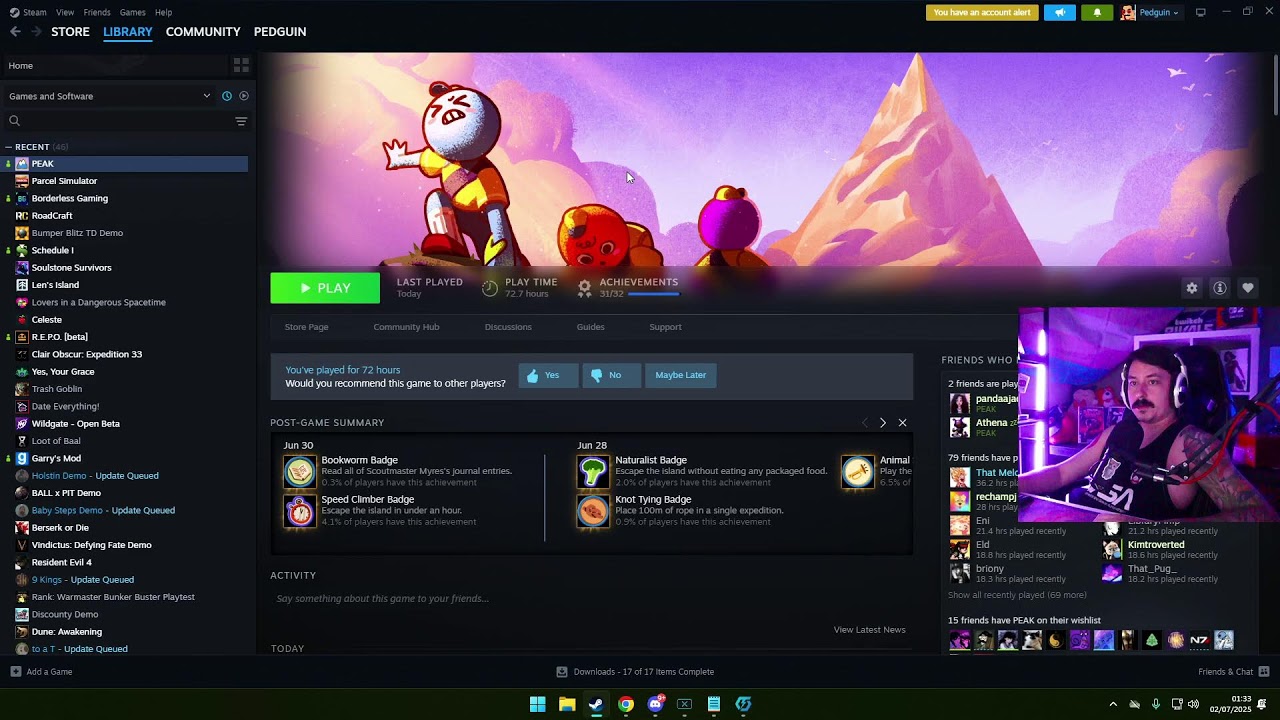Viewport: 1280px width, 720px height.
Task: Click the back navigation arrow
Action: [x=15, y=32]
